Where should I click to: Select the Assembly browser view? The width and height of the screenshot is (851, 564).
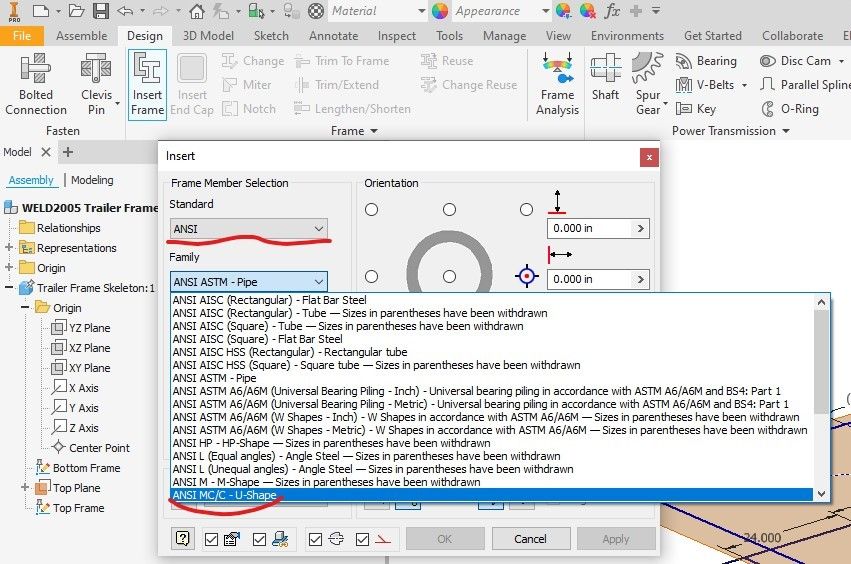click(x=31, y=180)
